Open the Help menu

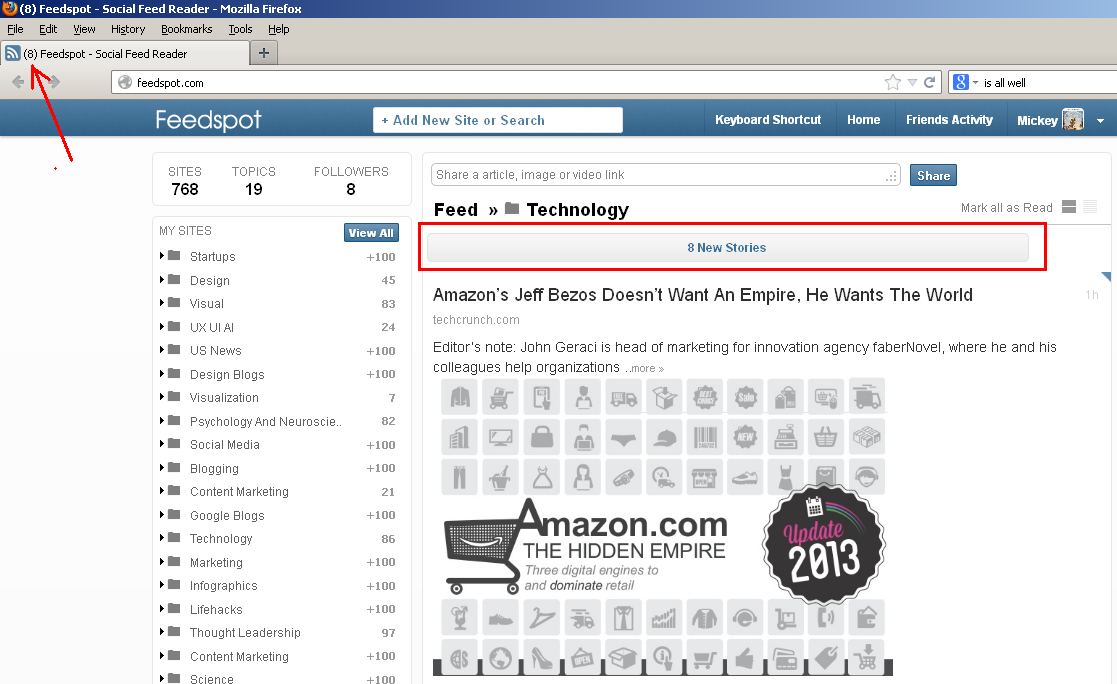(279, 29)
